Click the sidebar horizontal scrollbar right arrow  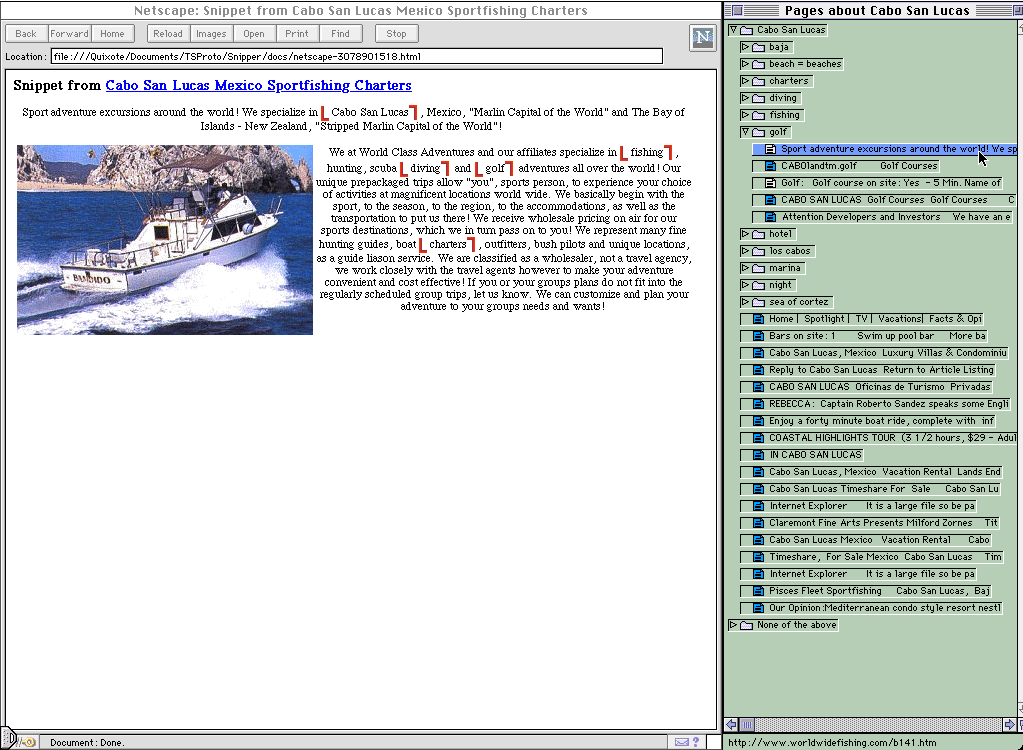click(1009, 725)
